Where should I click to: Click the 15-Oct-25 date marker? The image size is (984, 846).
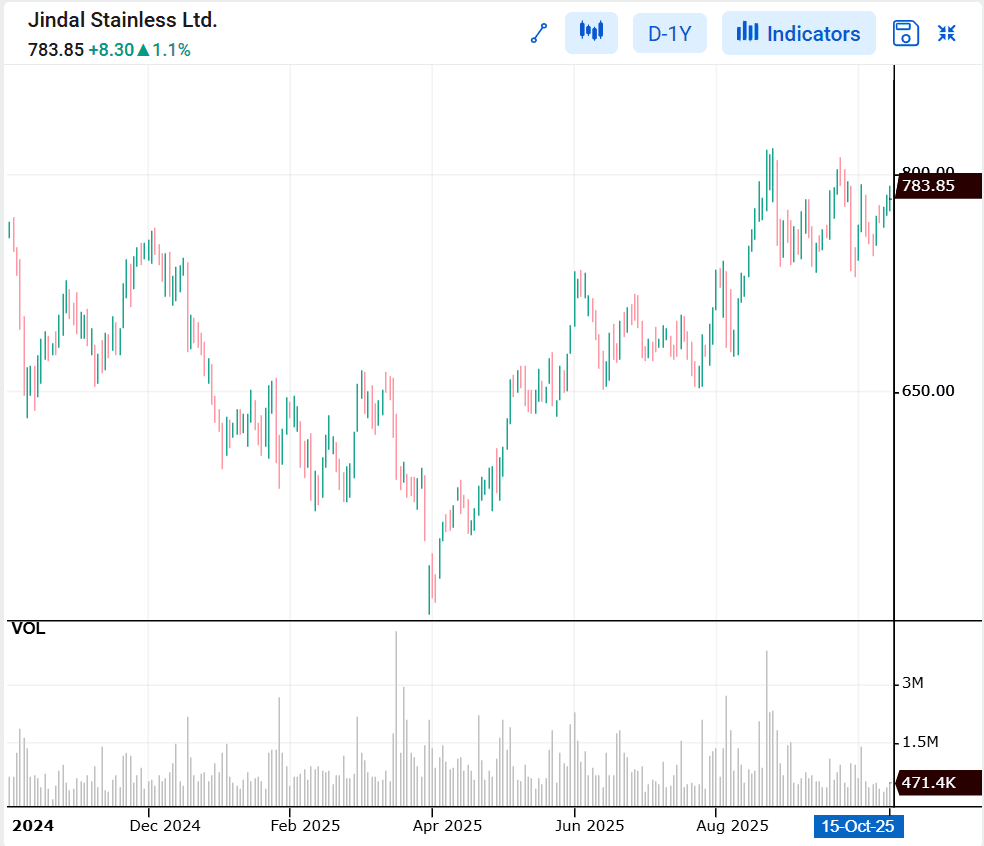858,826
